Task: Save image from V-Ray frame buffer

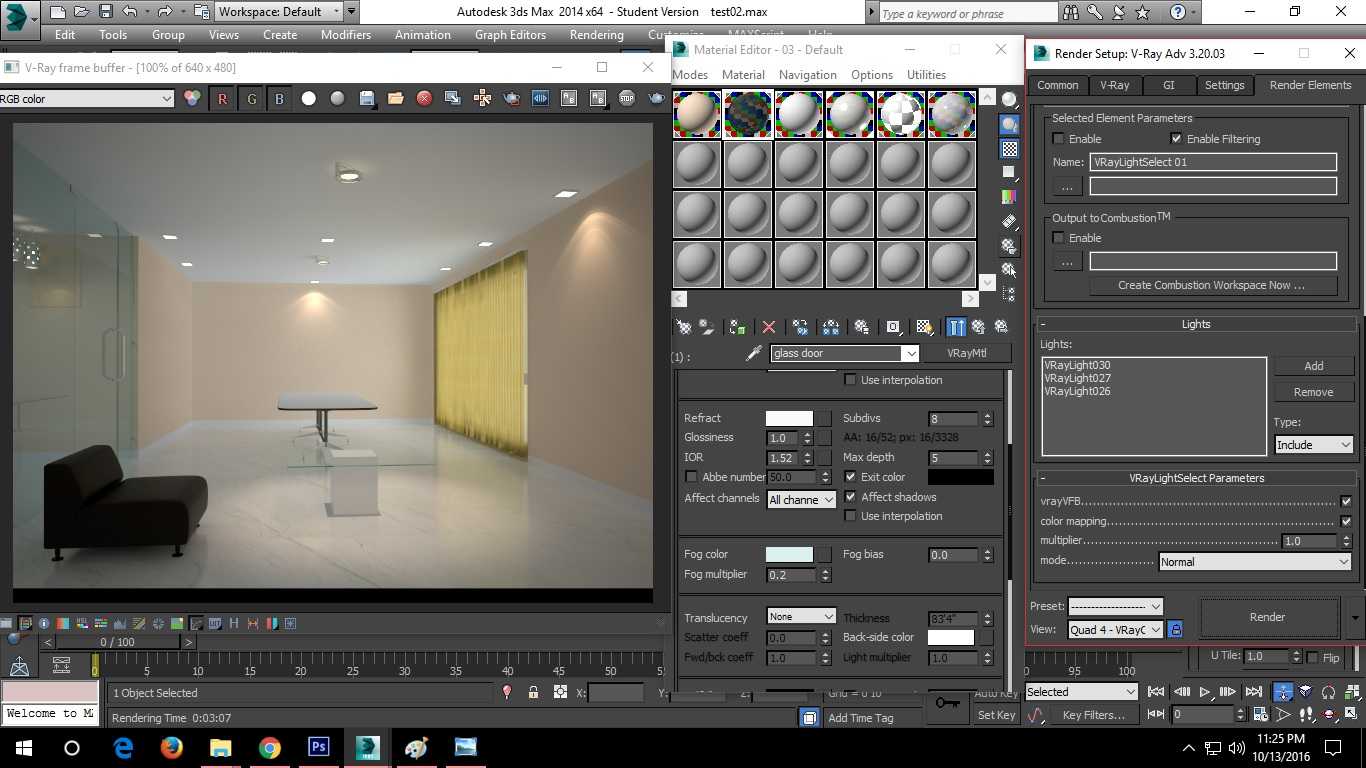Action: 367,98
